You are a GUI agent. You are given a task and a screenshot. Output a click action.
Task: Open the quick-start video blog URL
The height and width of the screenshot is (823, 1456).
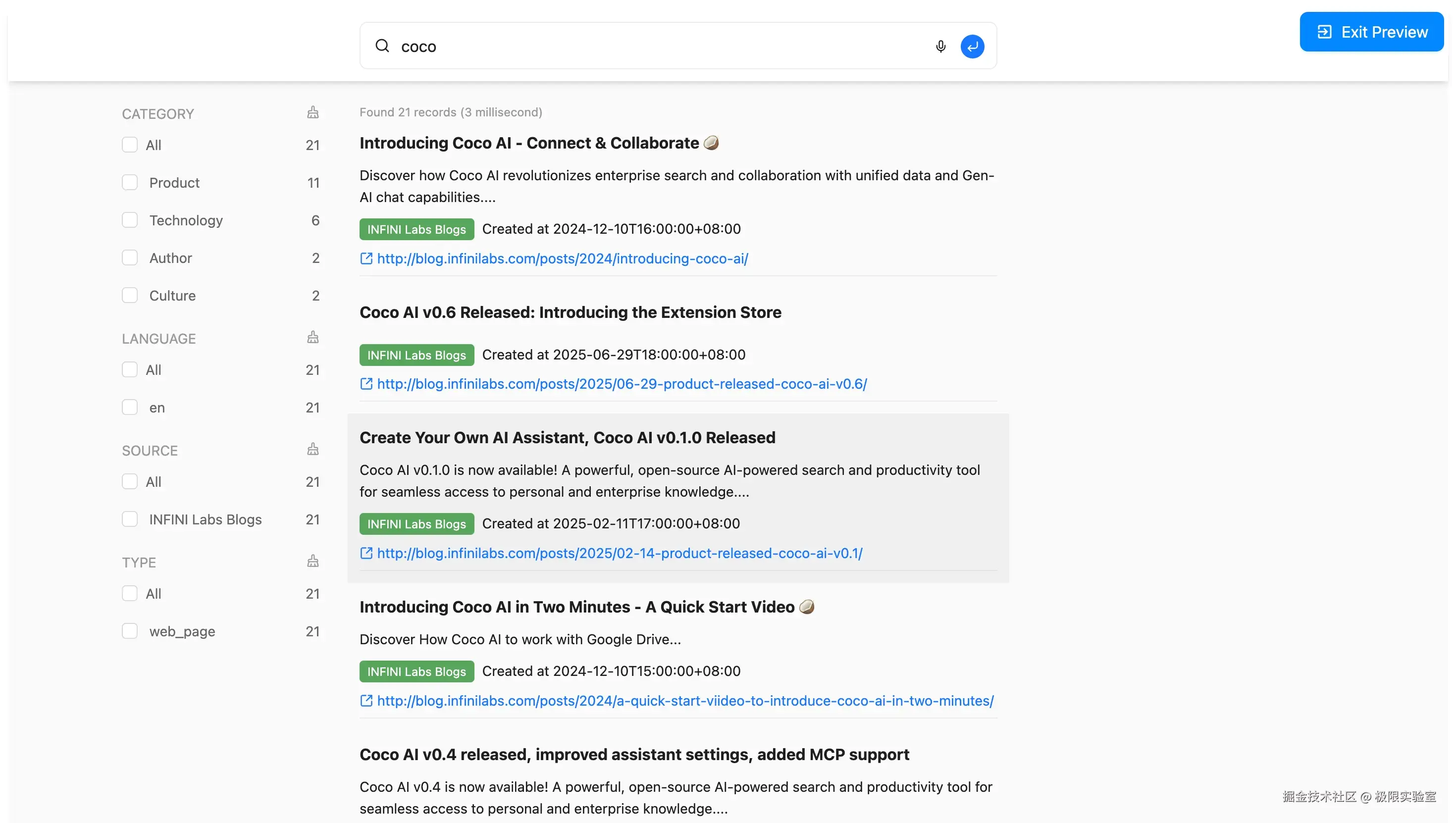(685, 700)
